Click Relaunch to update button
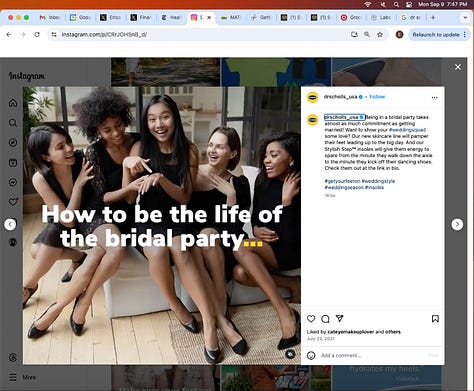The height and width of the screenshot is (391, 474). click(x=439, y=35)
